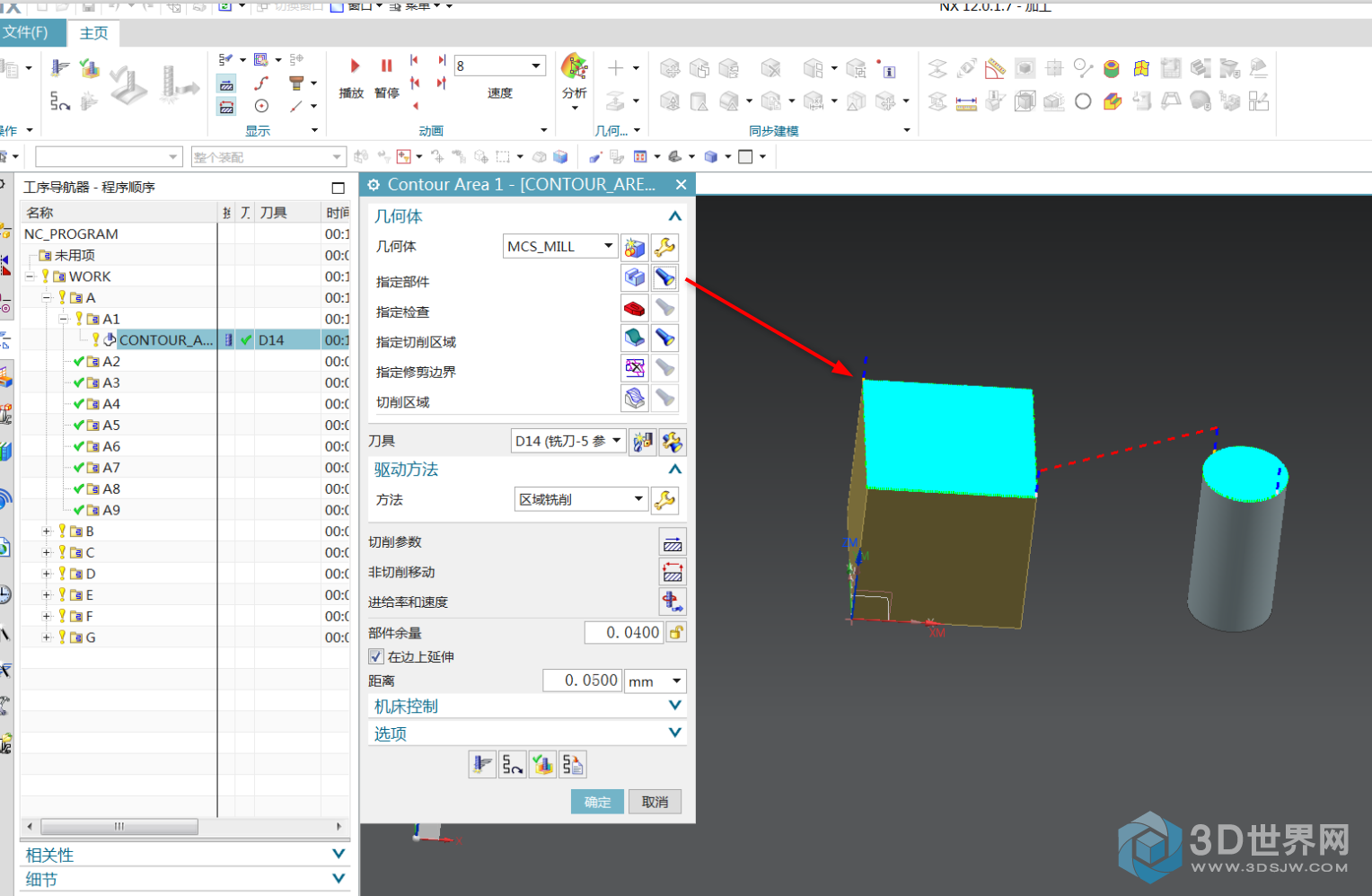Viewport: 1372px width, 896px height.
Task: Click the Specify Cut Area (指定切削区域) icon
Action: [635, 338]
